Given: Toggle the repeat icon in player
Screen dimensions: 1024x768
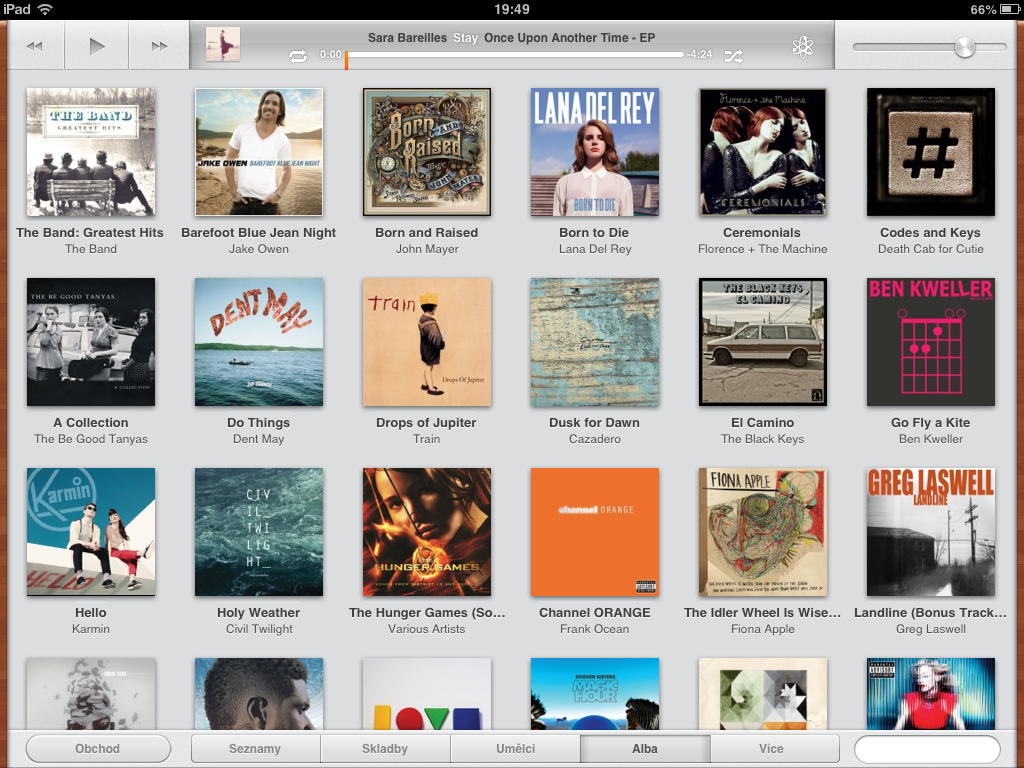Looking at the screenshot, I should pos(298,56).
